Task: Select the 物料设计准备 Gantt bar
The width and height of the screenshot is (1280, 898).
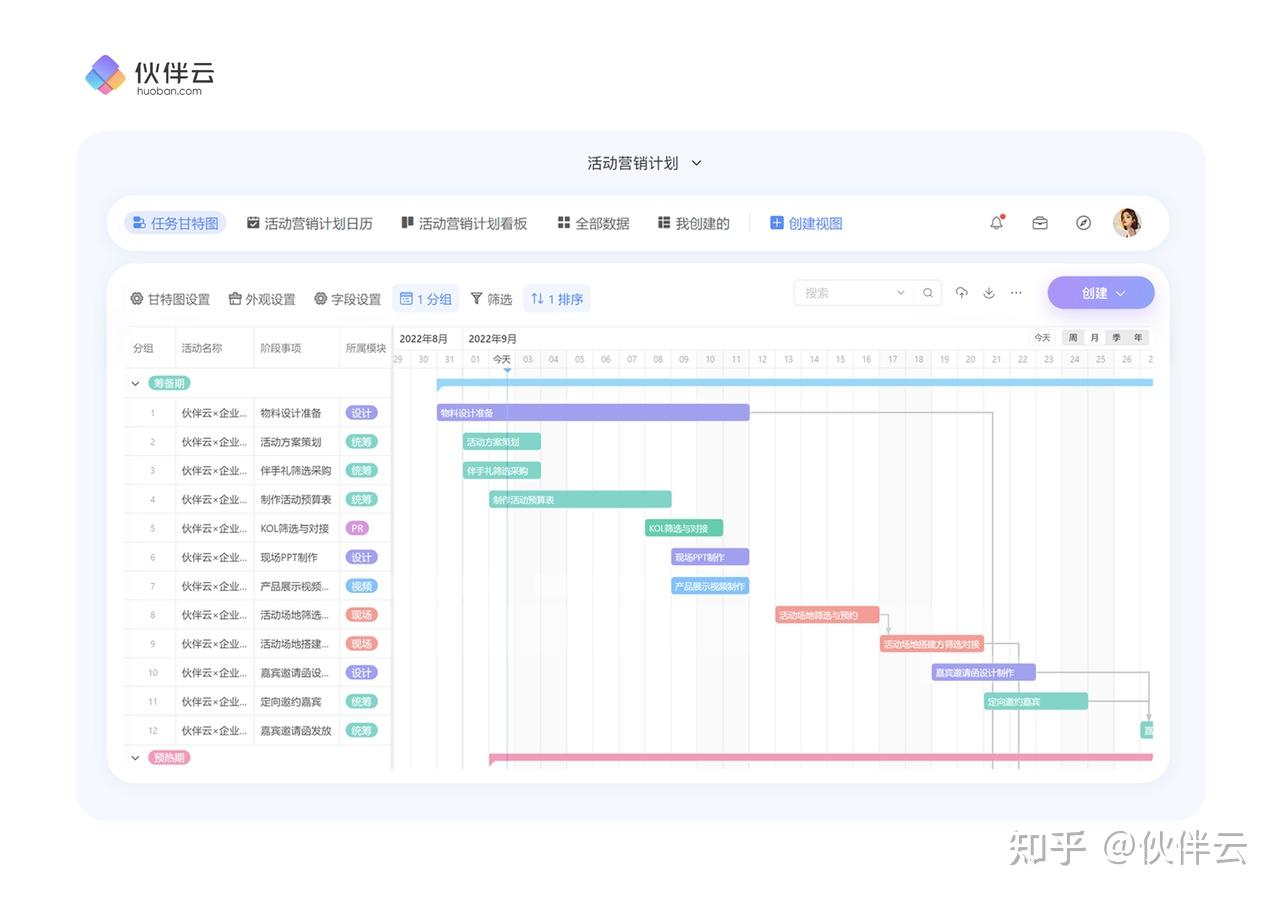Action: click(593, 412)
